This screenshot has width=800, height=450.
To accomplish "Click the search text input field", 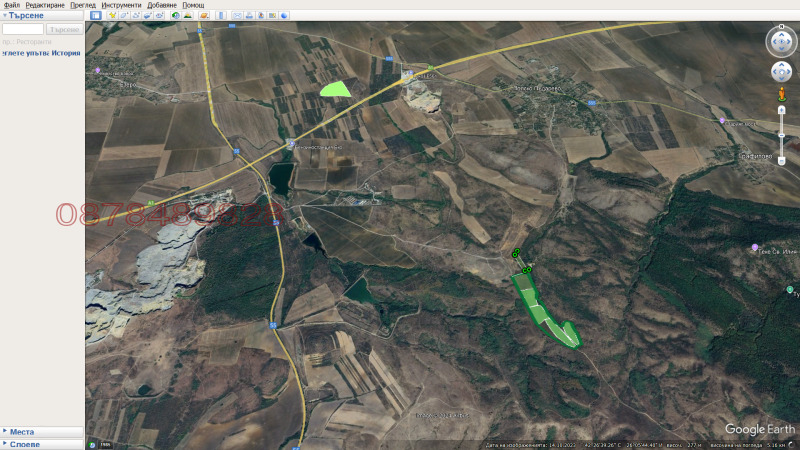I will pos(22,30).
